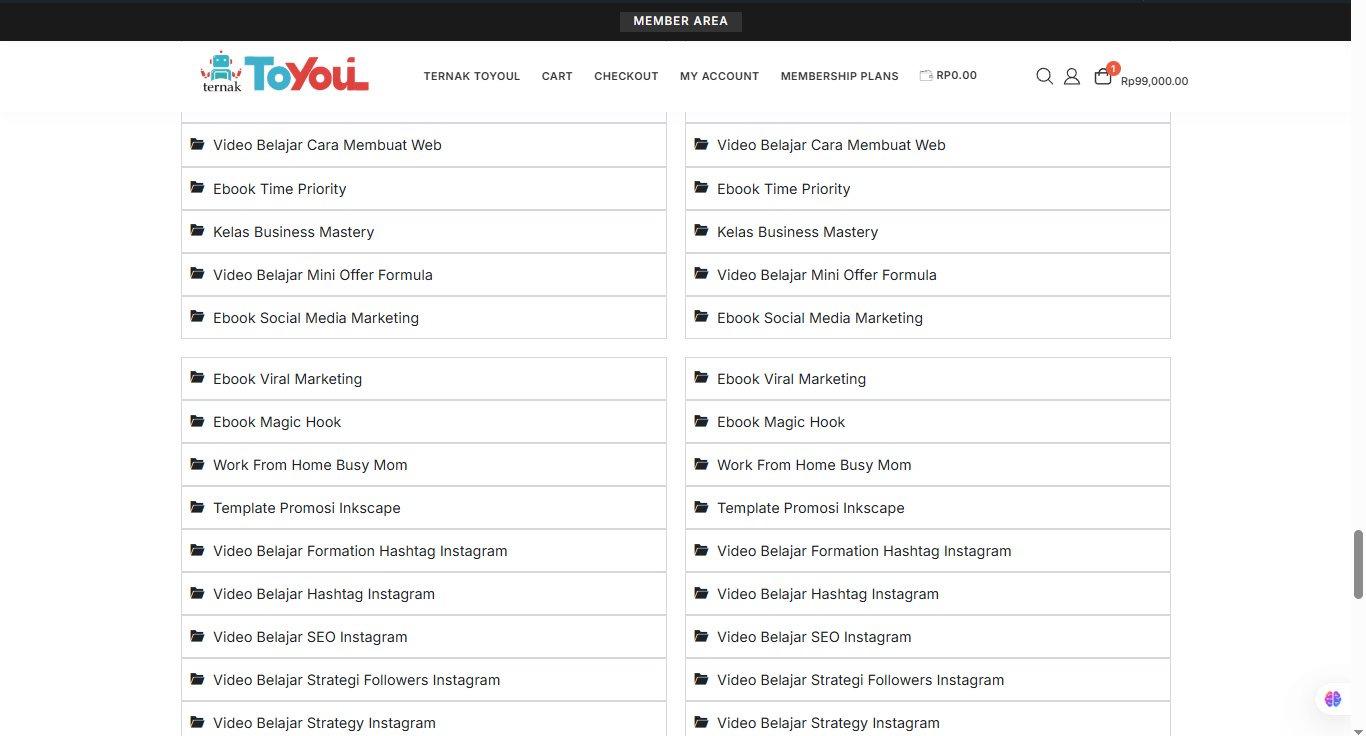Open Video Belajar Hashtag Instagram, right list
Viewport: 1366px width, 736px height.
(x=828, y=594)
